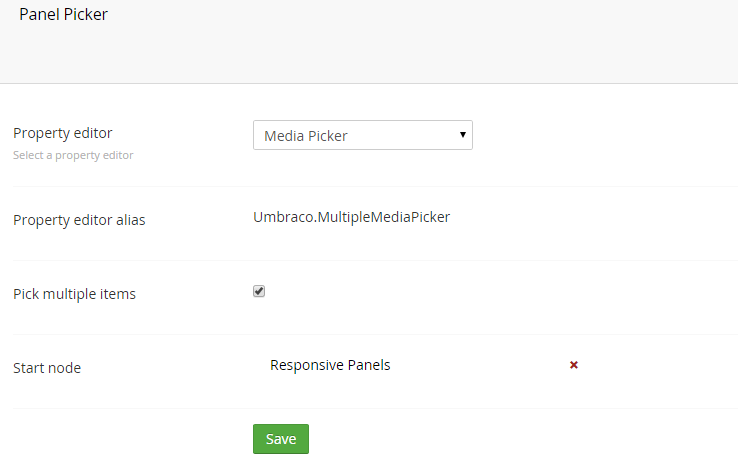Click the Start node label
The image size is (738, 474).
(x=47, y=368)
